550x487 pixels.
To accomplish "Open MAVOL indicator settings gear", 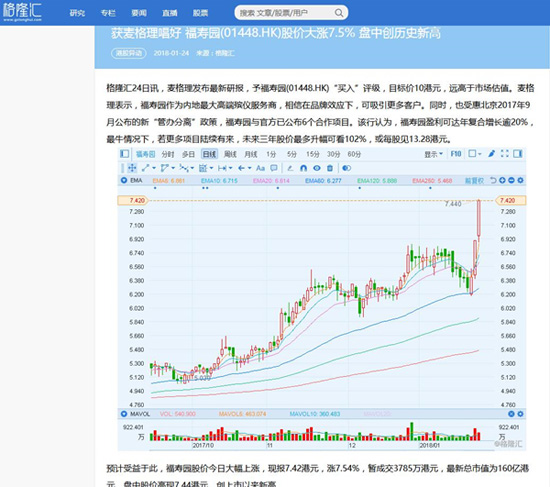I will pyautogui.click(x=521, y=414).
